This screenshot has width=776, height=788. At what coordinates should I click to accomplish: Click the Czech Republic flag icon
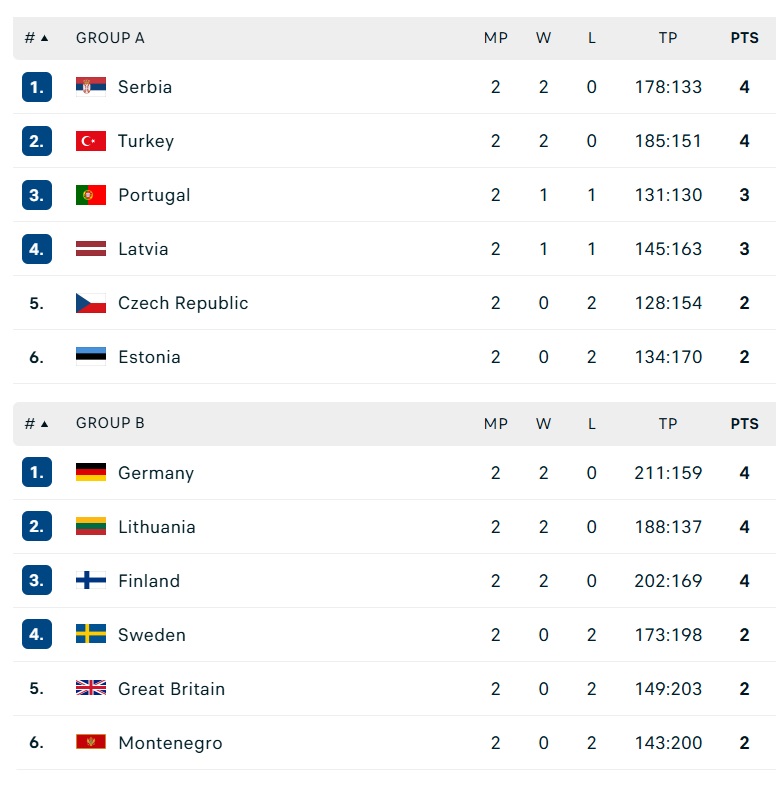click(x=91, y=303)
